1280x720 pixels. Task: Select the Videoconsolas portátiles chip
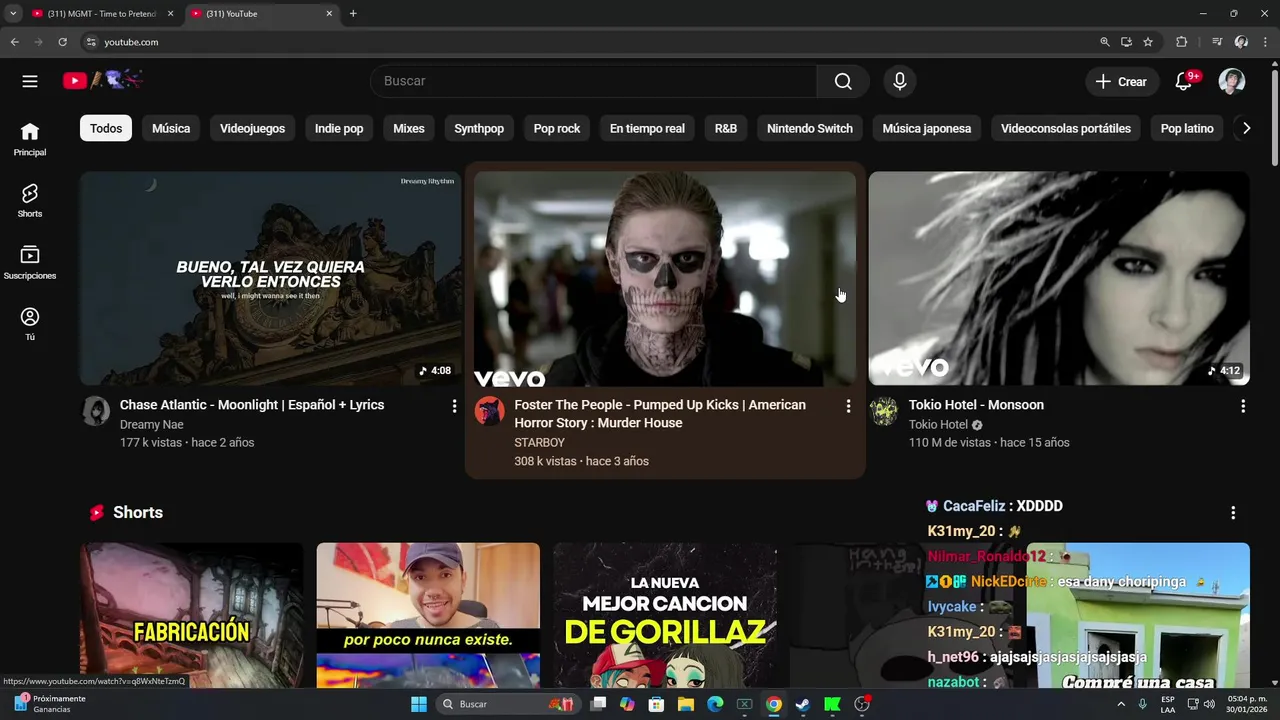1066,128
